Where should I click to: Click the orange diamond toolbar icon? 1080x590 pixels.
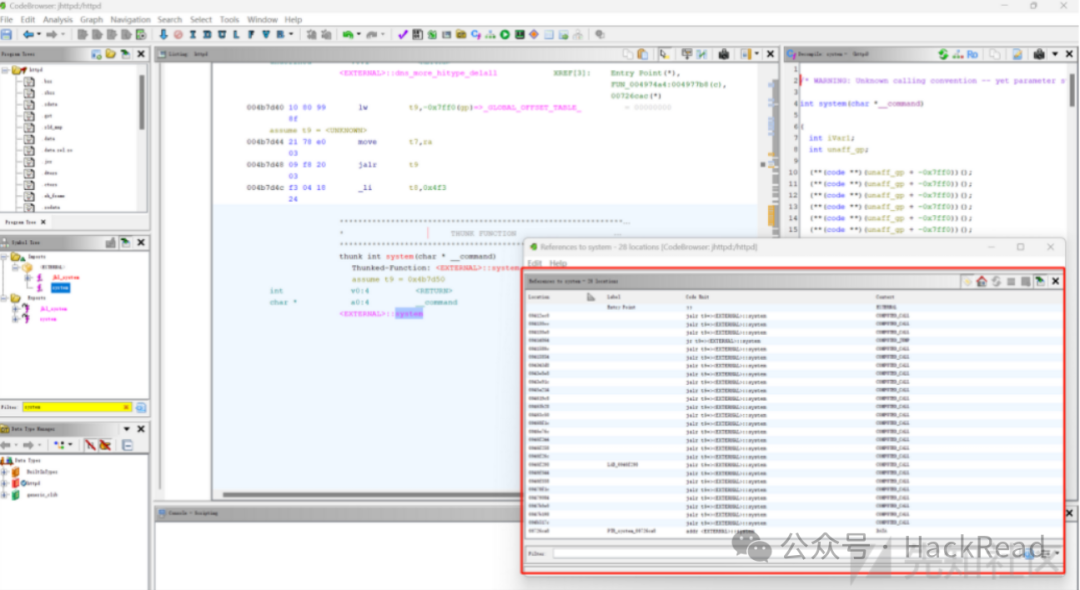point(534,34)
